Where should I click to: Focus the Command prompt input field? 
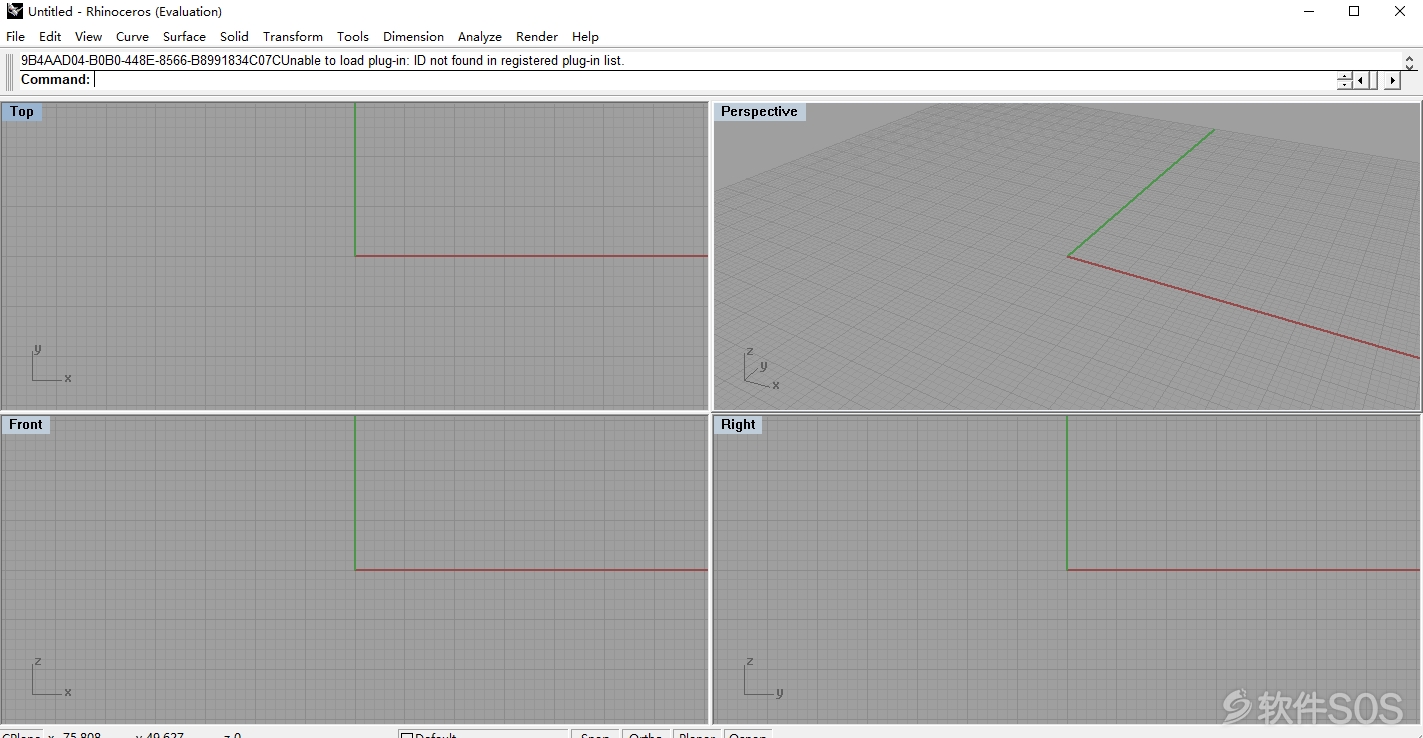[713, 79]
